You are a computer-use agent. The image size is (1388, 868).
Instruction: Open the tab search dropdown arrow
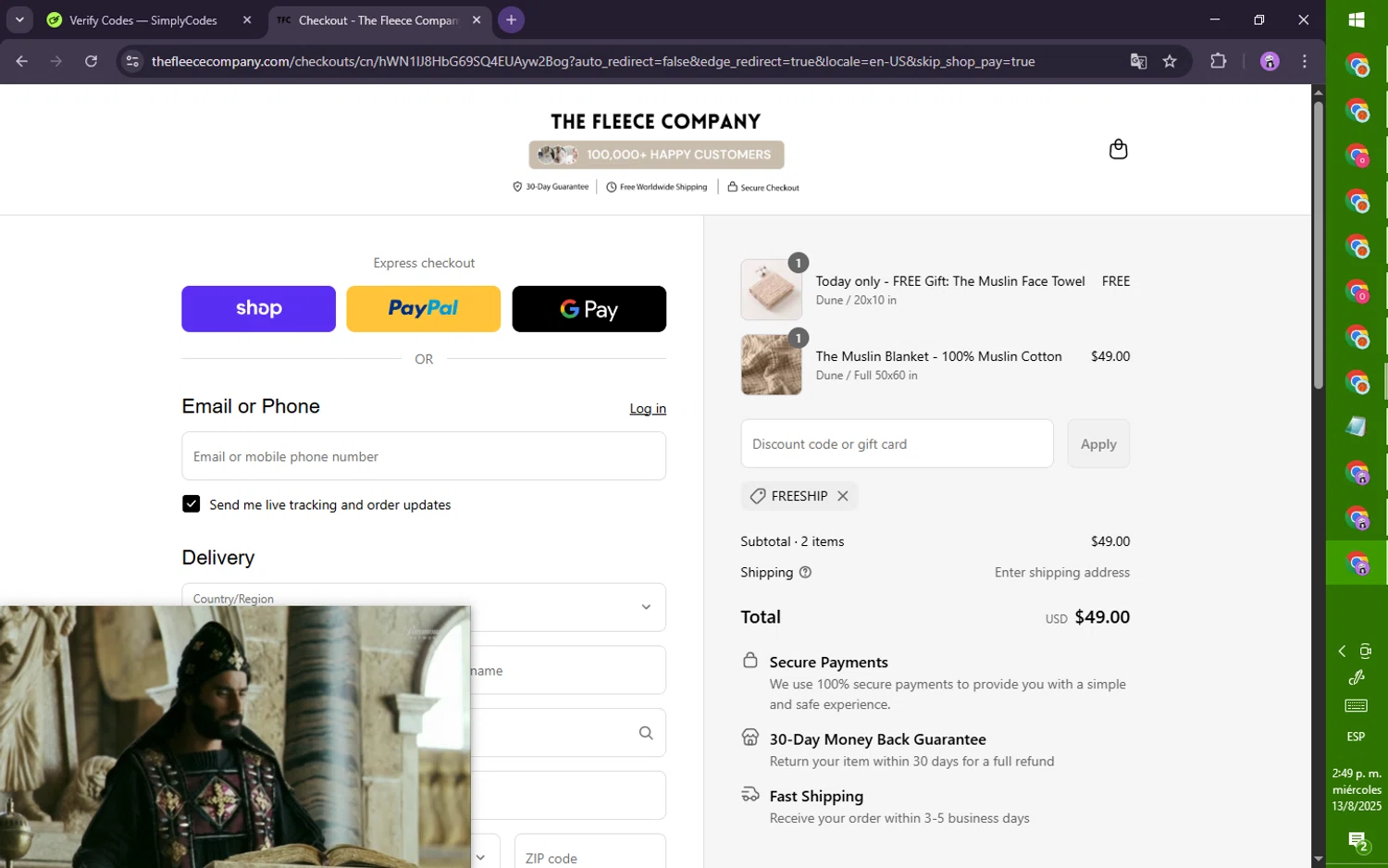coord(19,19)
